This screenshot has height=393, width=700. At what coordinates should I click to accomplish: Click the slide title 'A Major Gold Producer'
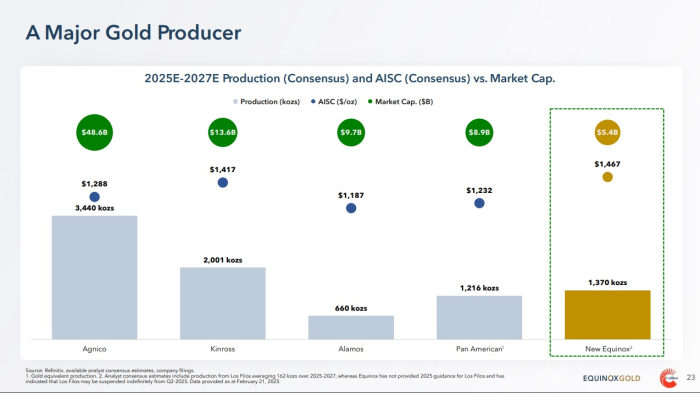(x=133, y=33)
